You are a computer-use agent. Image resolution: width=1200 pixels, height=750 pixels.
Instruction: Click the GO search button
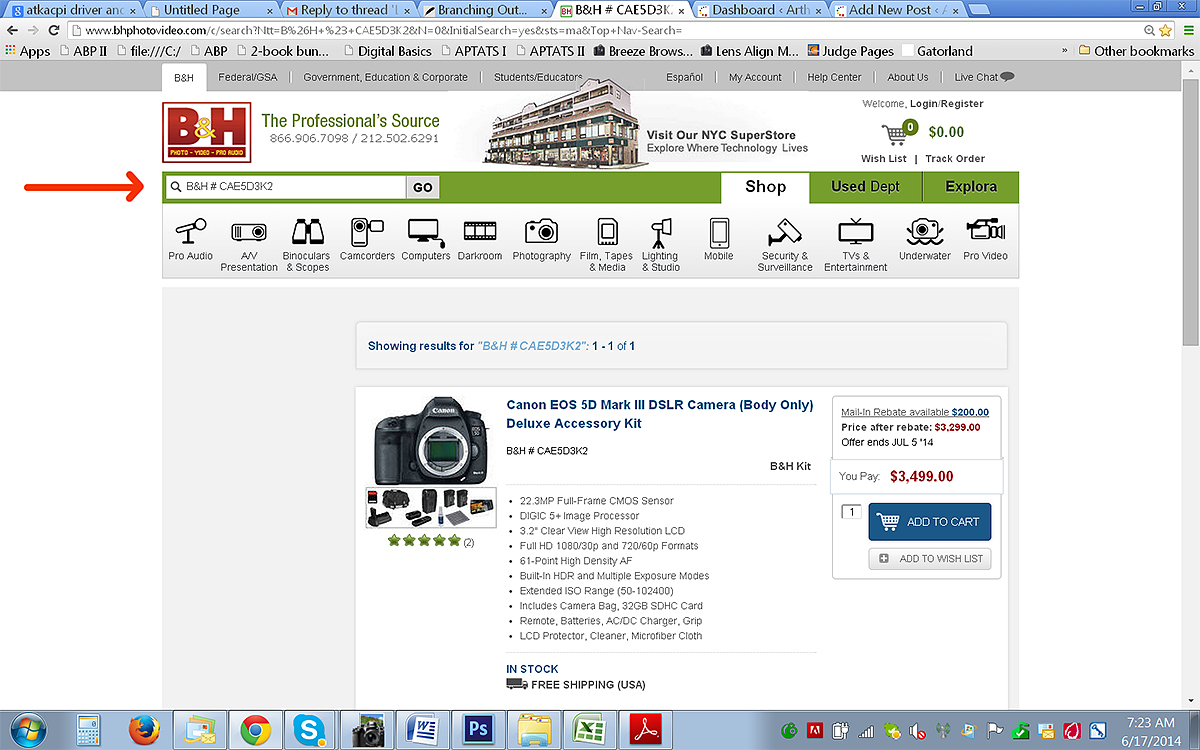tap(423, 187)
